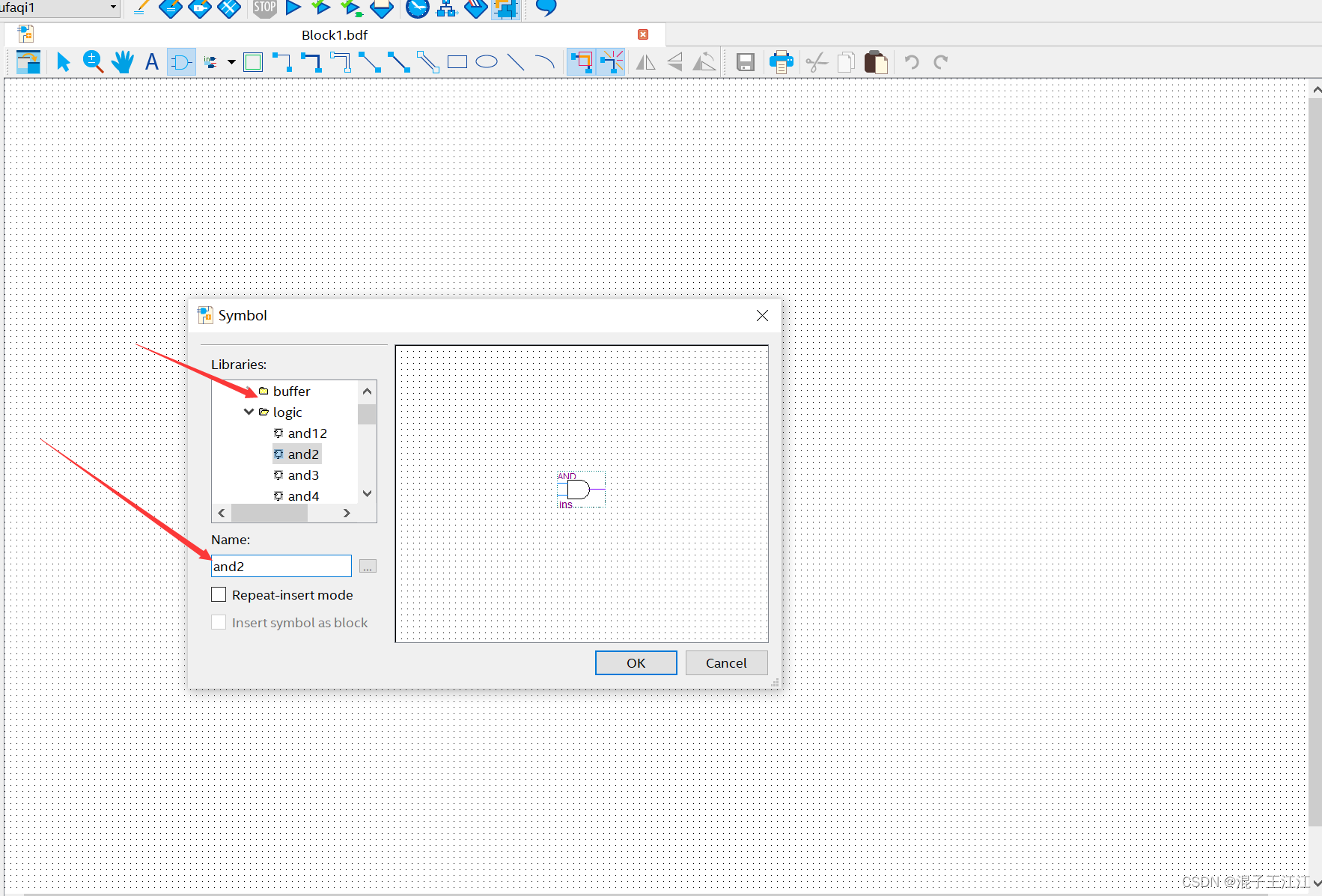Select the Selection pointer tool
Screen dimensions: 1322x896
(x=63, y=62)
